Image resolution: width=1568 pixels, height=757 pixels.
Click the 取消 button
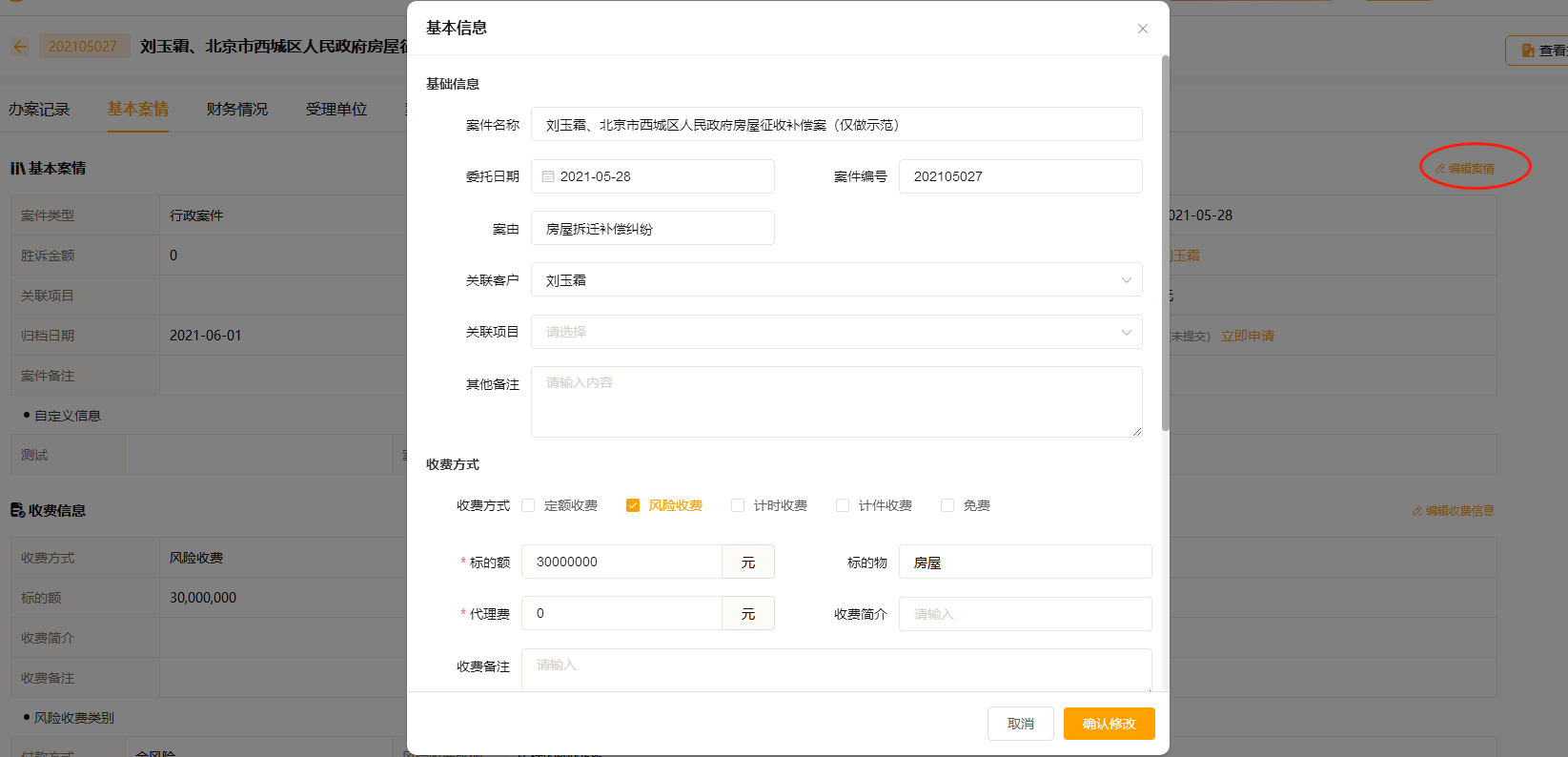(1020, 724)
